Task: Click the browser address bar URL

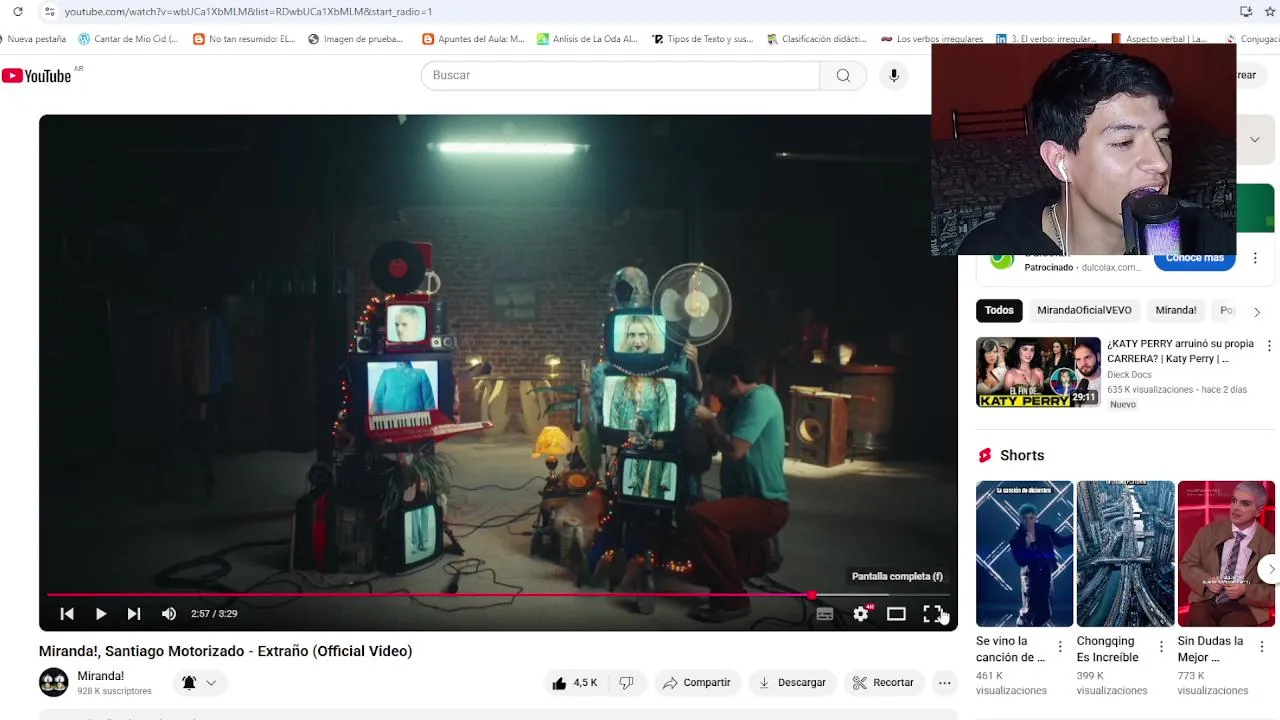Action: (x=248, y=12)
